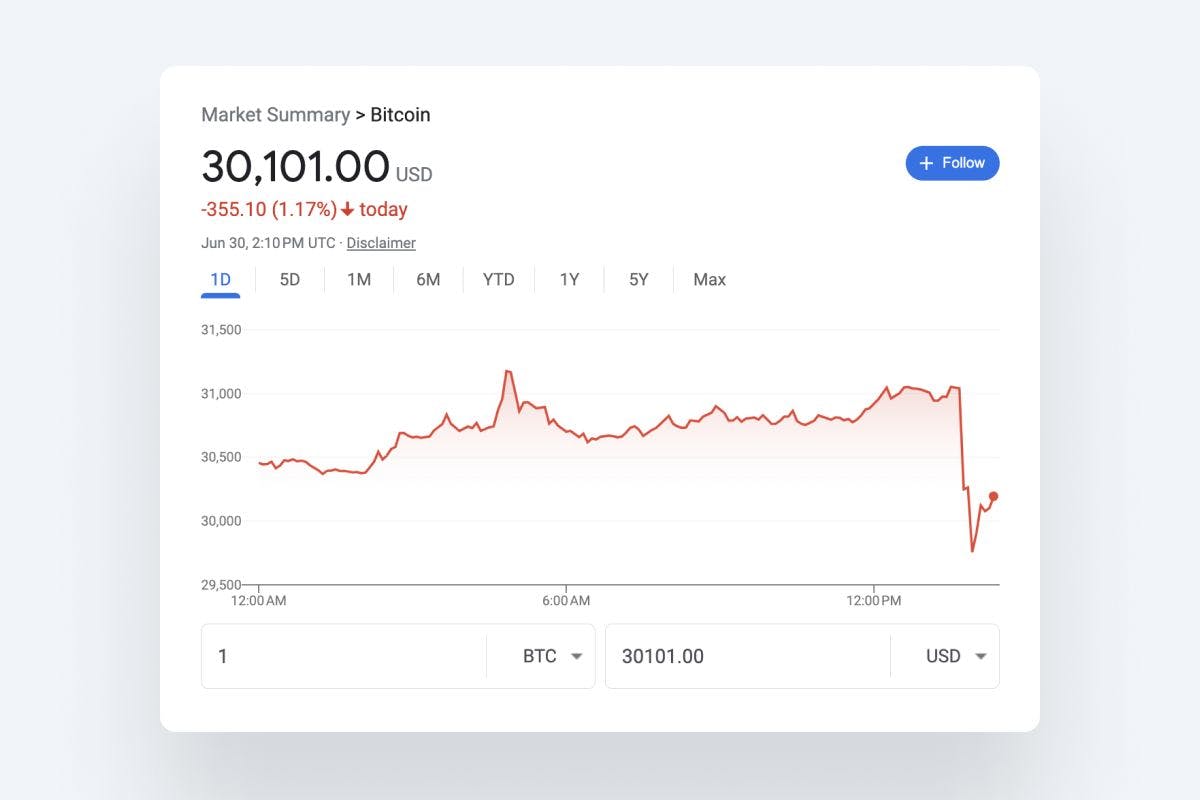Switch to the 1M tab
The width and height of the screenshot is (1200, 800).
point(359,280)
